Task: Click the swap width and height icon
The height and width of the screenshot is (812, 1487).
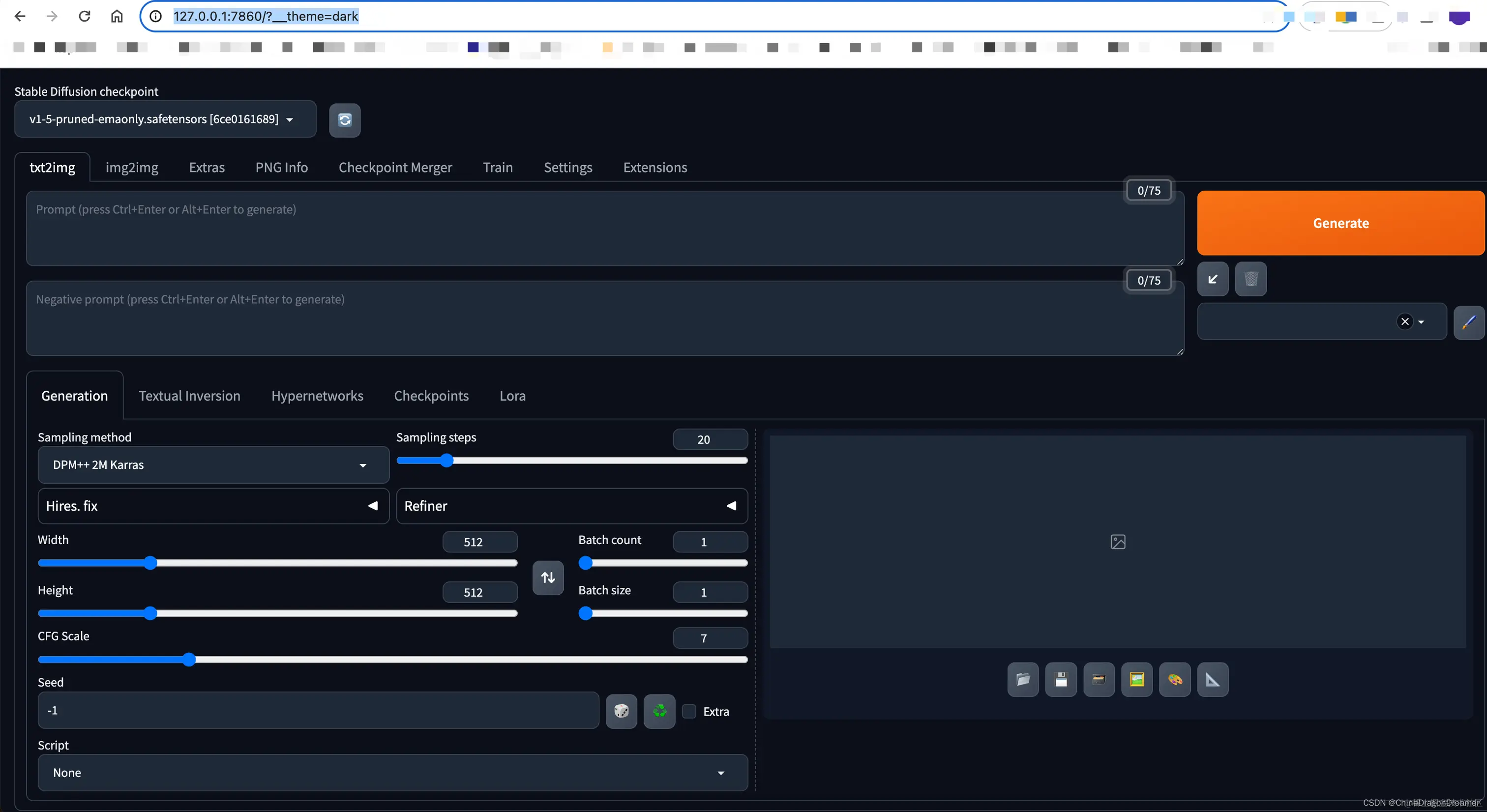Action: [548, 578]
